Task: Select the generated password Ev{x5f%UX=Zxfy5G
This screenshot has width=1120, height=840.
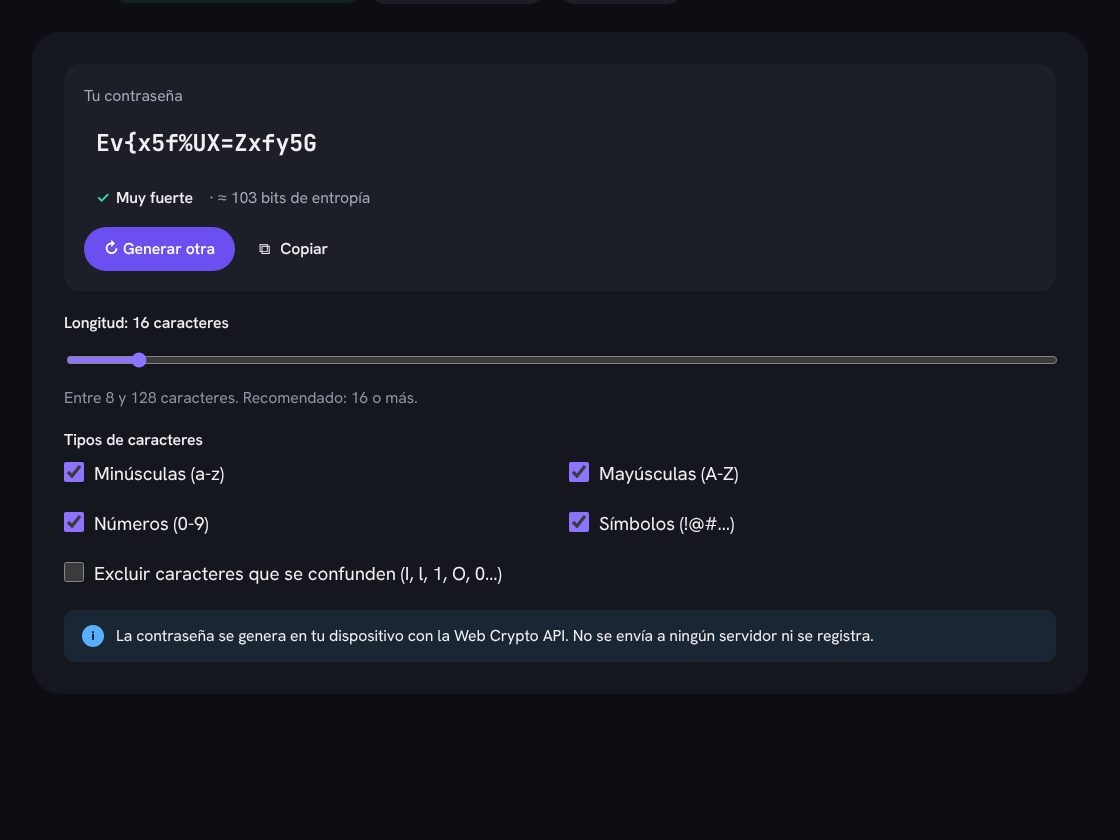Action: [x=206, y=143]
